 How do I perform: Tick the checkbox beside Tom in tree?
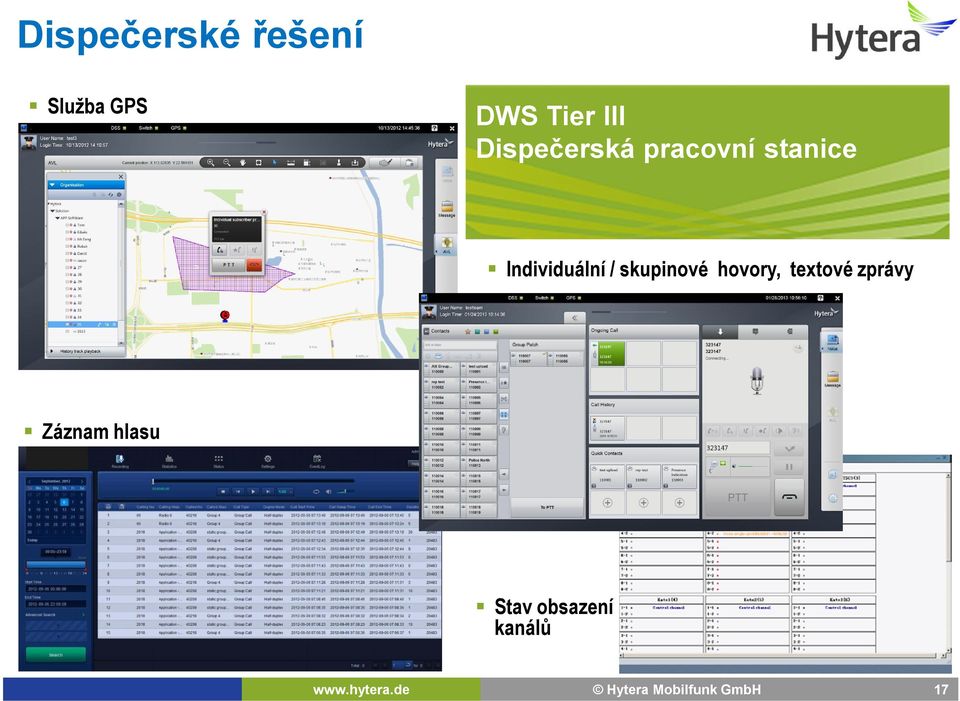point(67,225)
